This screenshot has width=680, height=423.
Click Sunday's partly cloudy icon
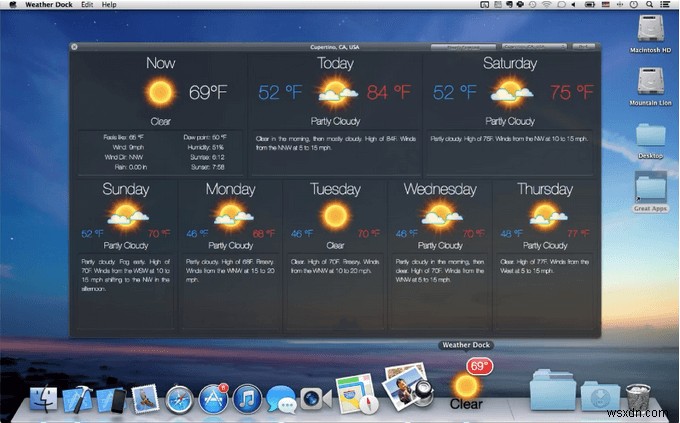[127, 215]
